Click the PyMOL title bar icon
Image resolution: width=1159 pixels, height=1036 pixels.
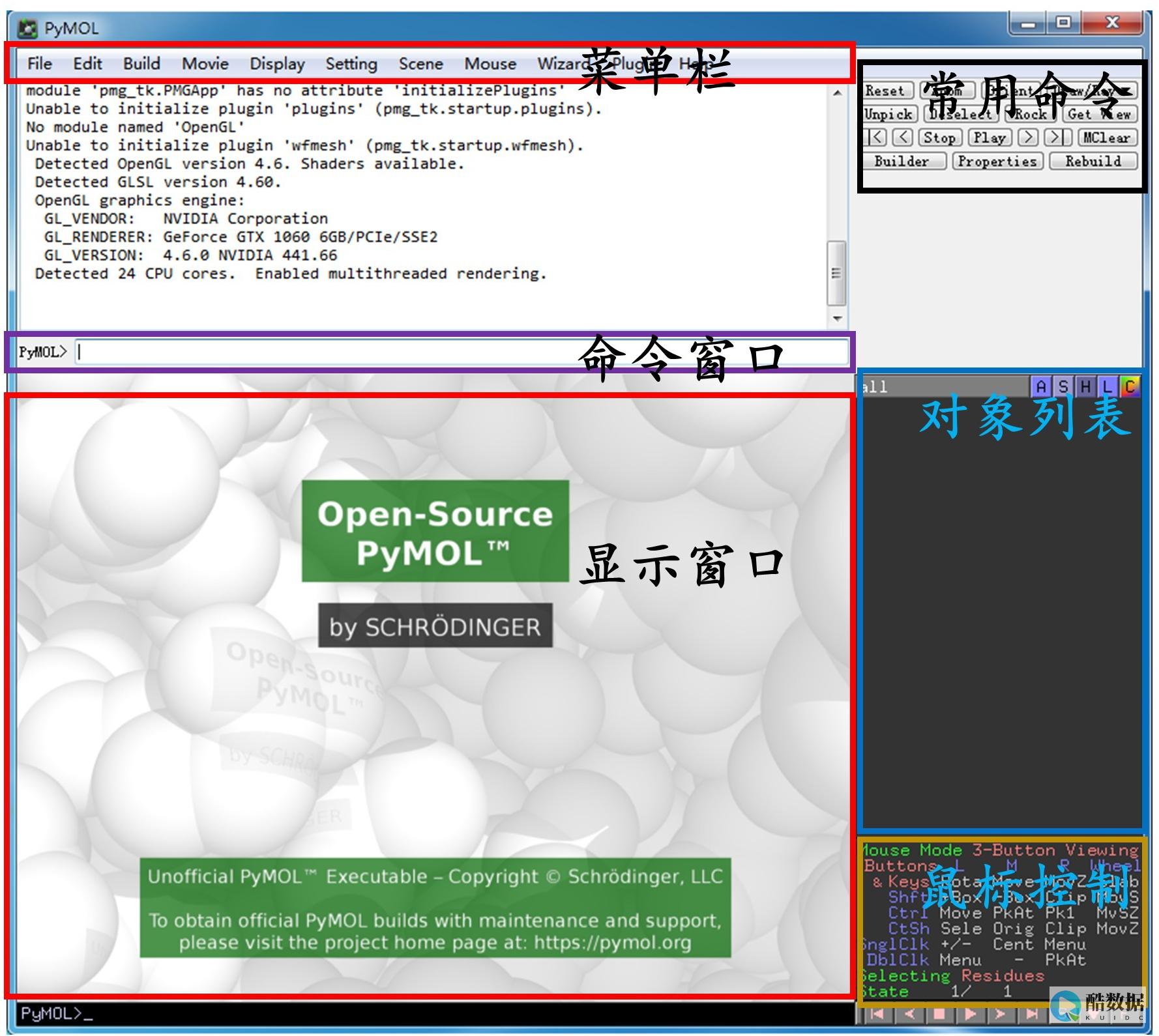pos(27,29)
